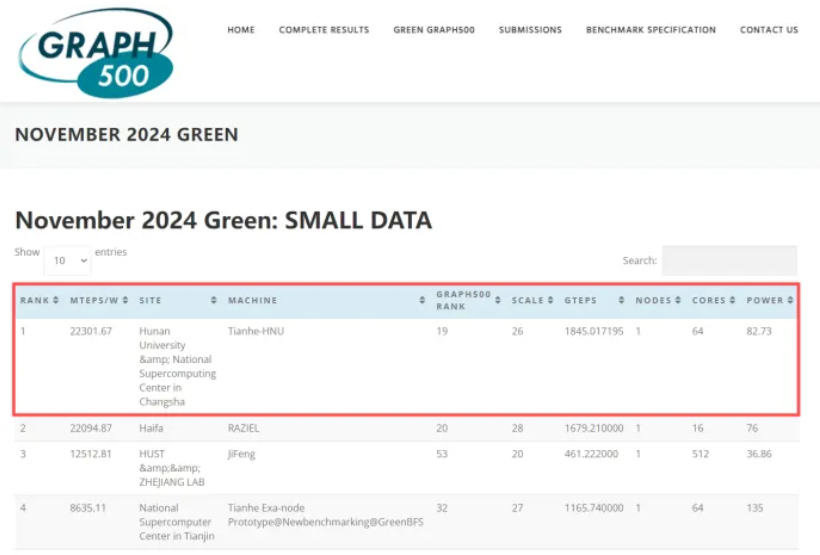Screen dimensions: 820x555
Task: Sort by SCALE column arrows
Action: [x=551, y=300]
